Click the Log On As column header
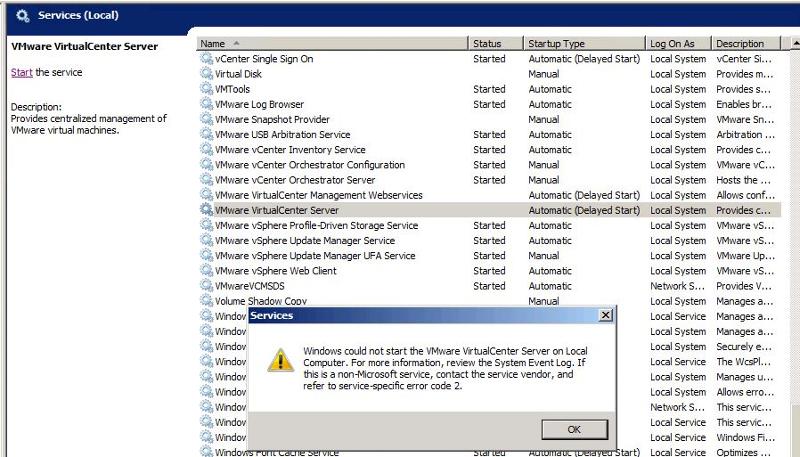 click(x=678, y=44)
